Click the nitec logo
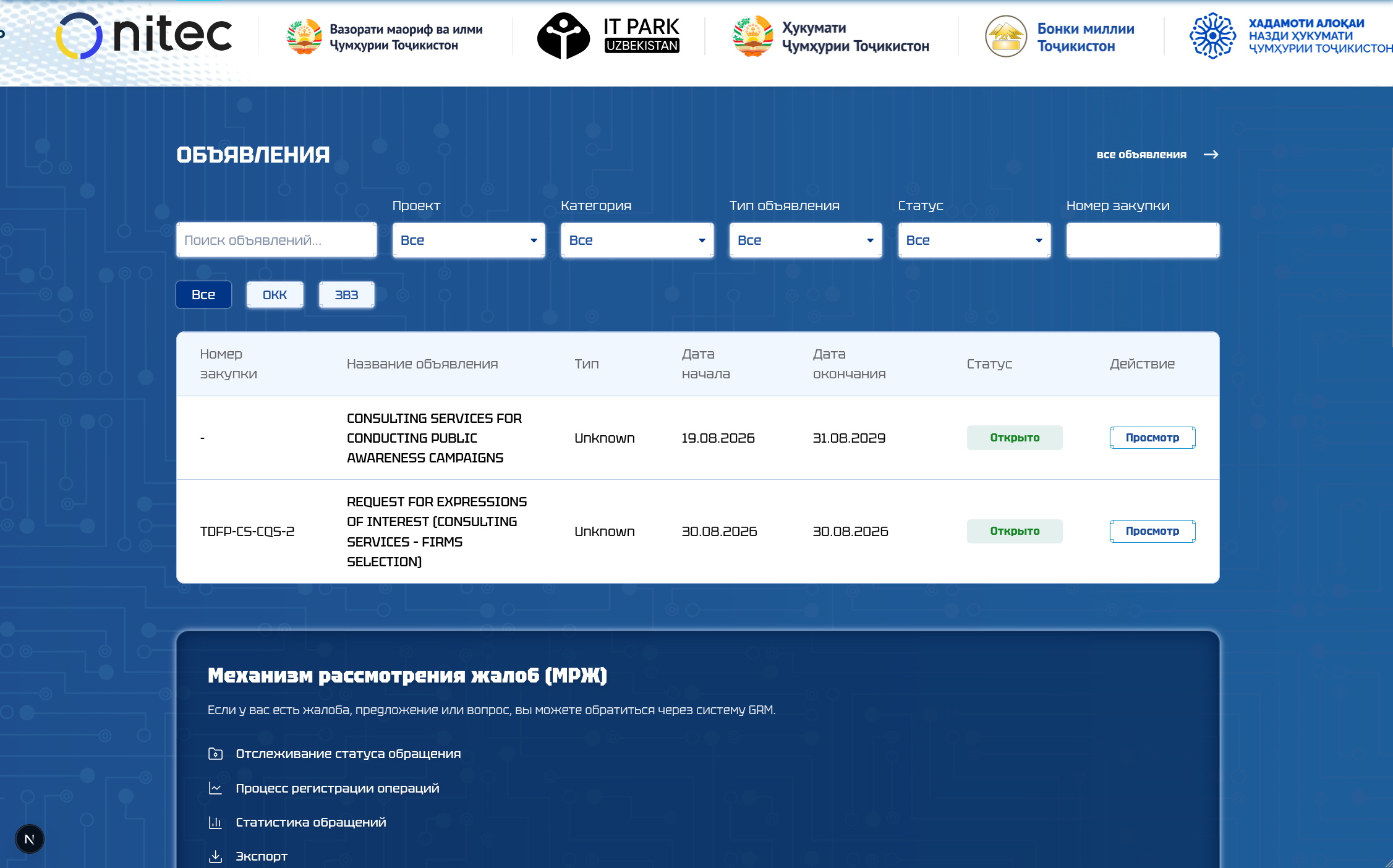Viewport: 1393px width, 868px height. [143, 36]
